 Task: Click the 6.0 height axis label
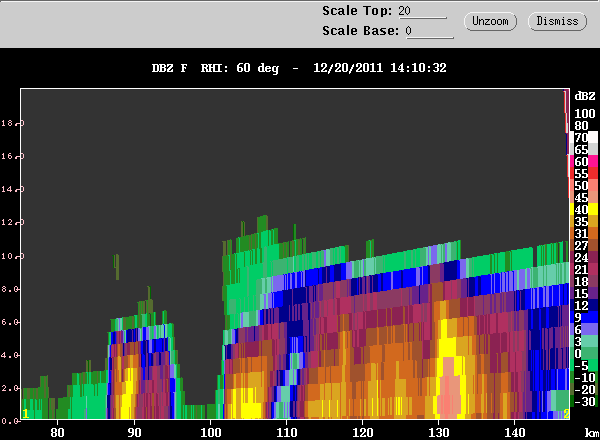click(11, 322)
